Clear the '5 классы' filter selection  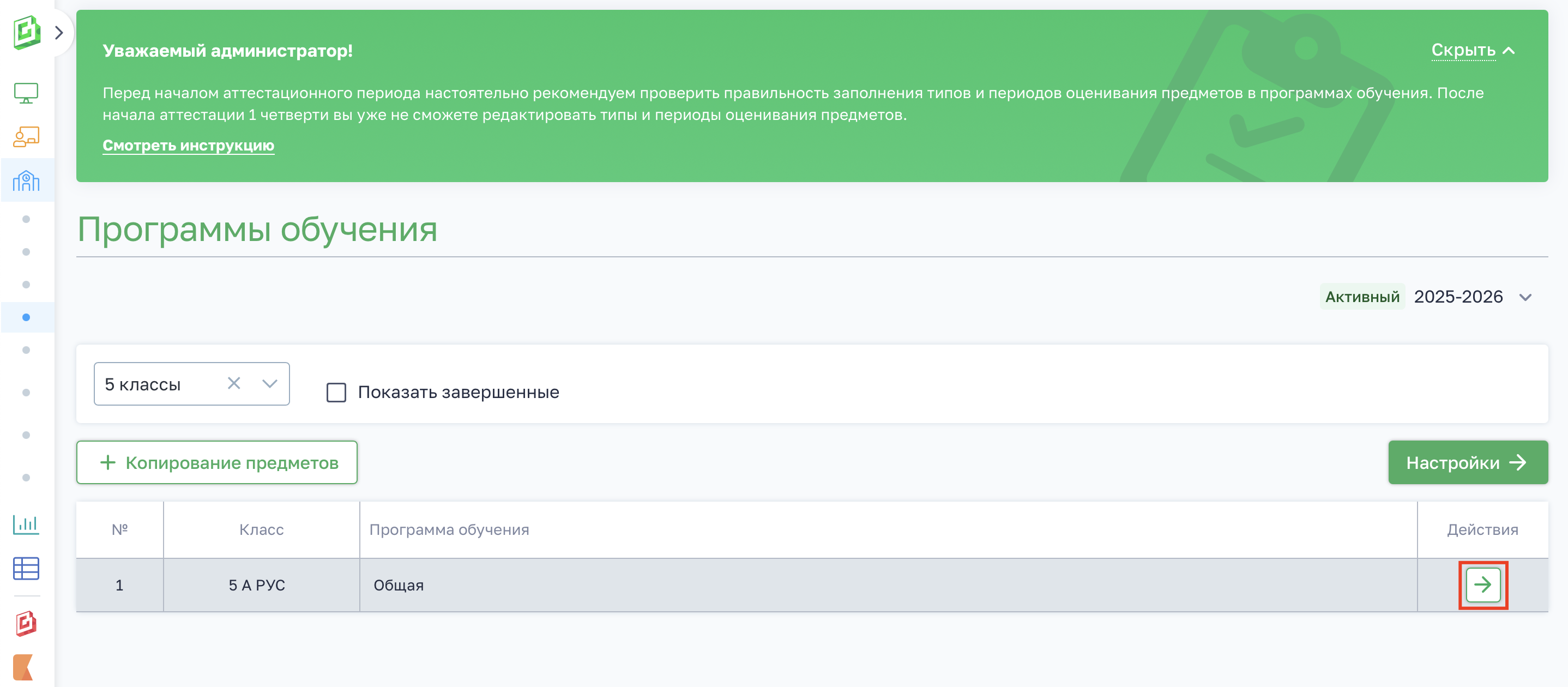pyautogui.click(x=234, y=383)
